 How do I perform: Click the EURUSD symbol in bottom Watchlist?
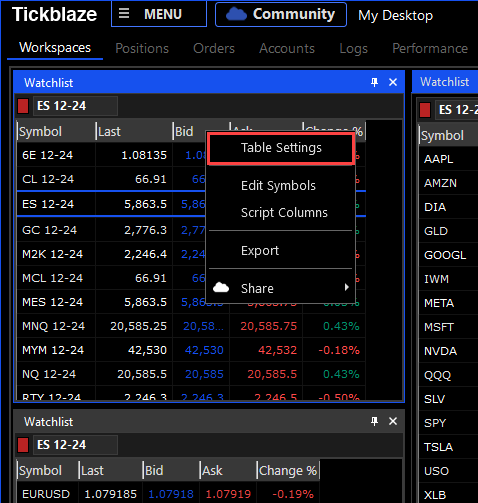(46, 494)
